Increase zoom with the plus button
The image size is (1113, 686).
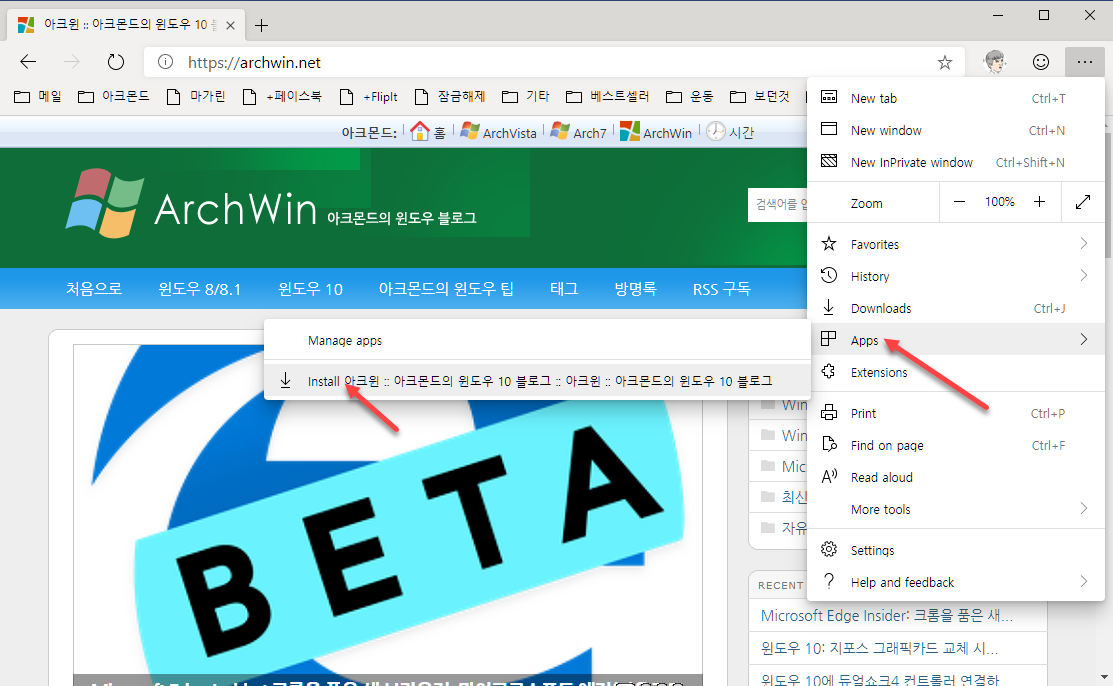[x=1039, y=202]
